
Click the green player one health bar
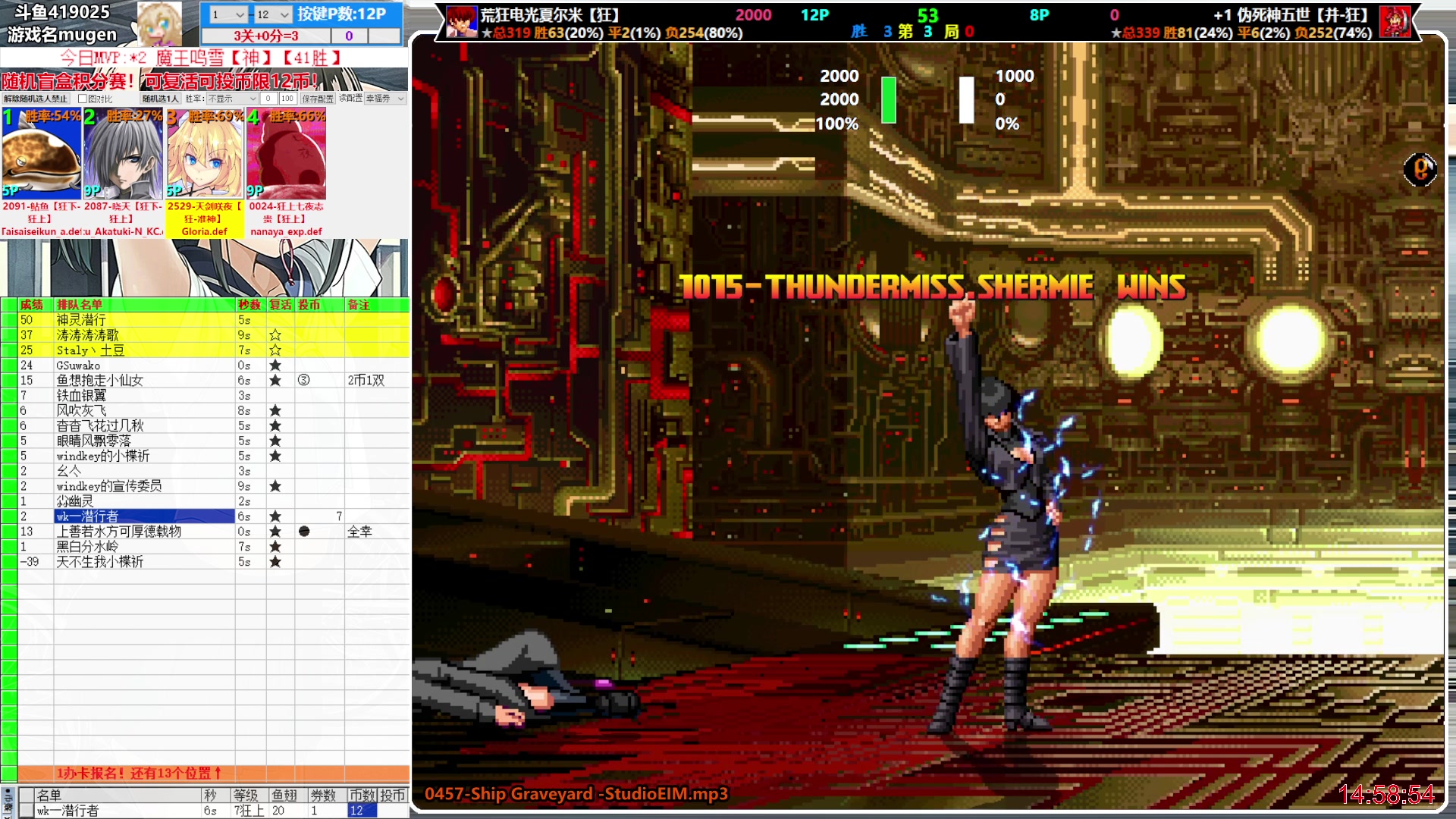click(889, 99)
